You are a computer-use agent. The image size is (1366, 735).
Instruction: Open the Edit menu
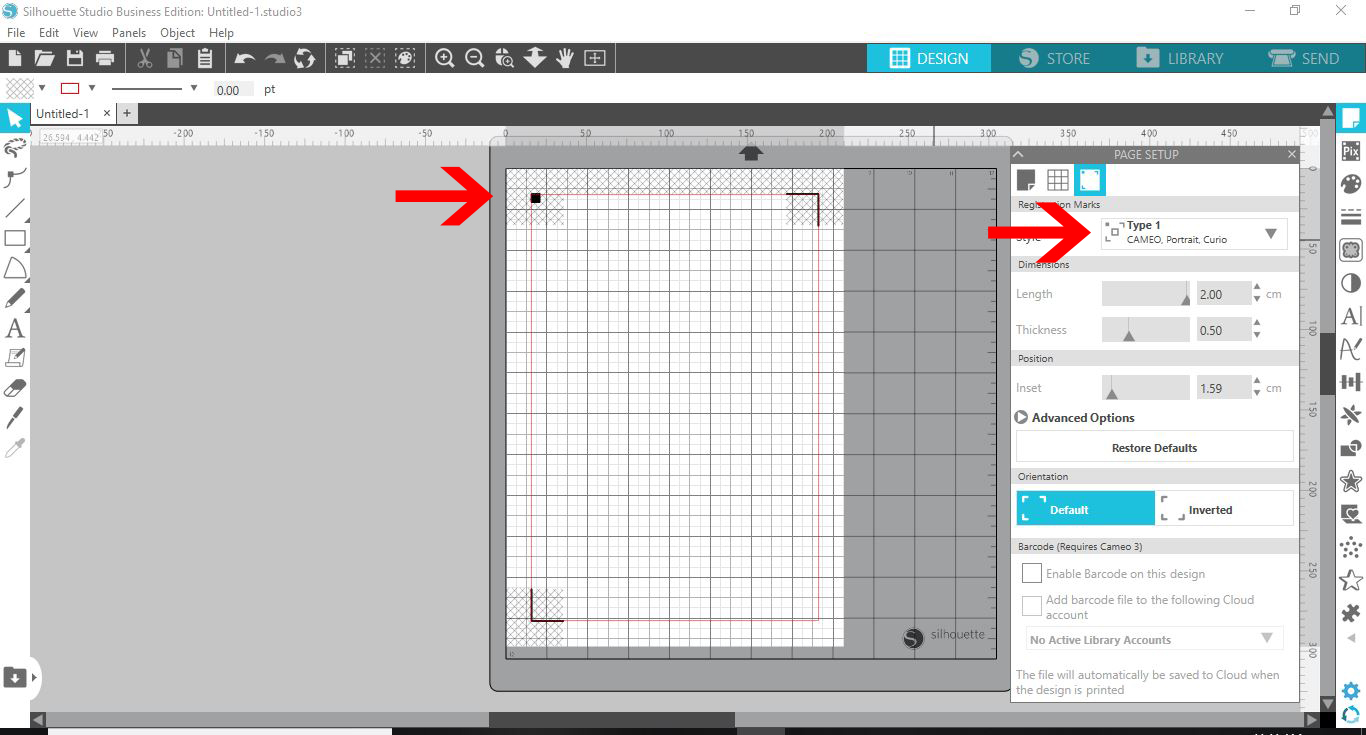coord(49,32)
